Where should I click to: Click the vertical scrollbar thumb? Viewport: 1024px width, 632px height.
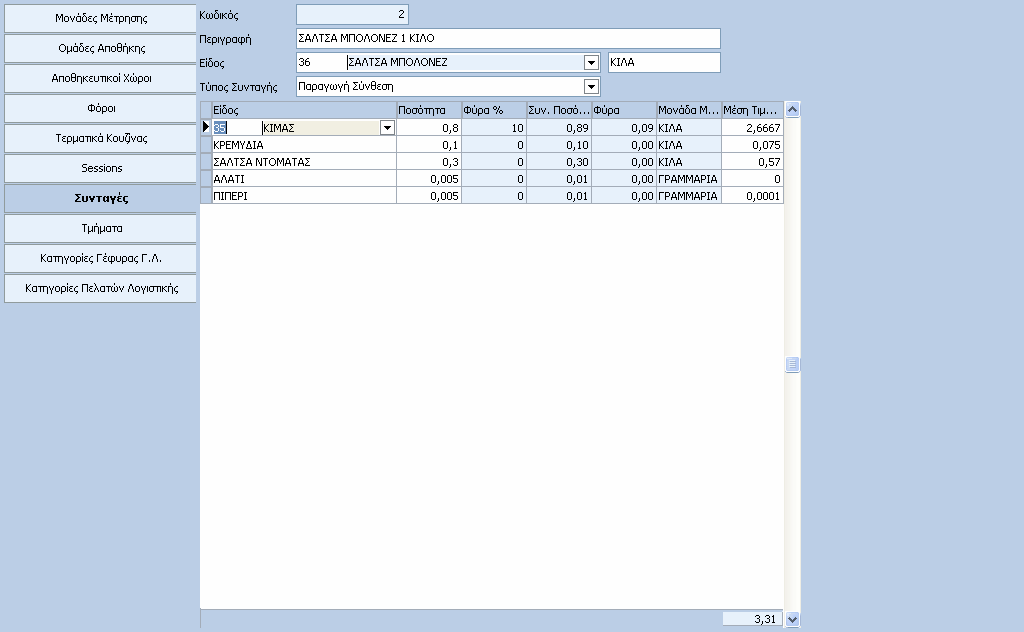pos(792,364)
